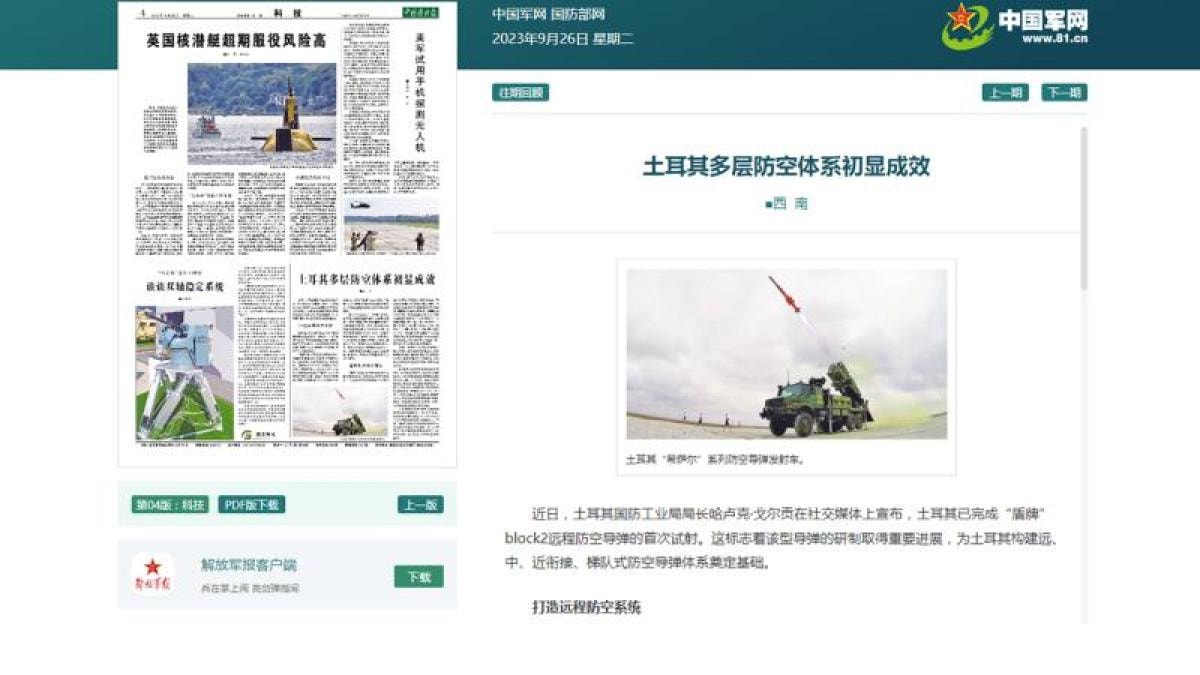Go to previous issue with 上一期
The image size is (1200, 675).
tap(1004, 93)
